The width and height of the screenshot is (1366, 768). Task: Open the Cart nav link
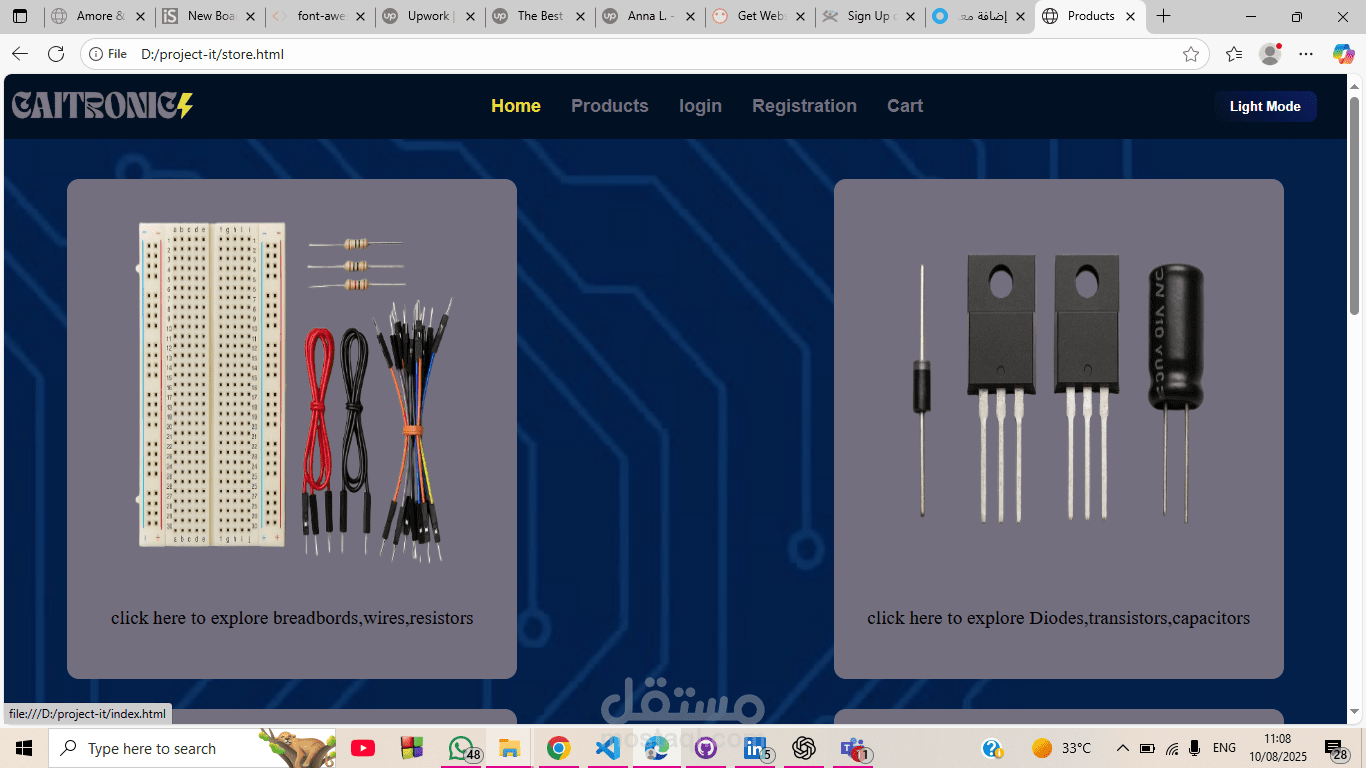[905, 106]
